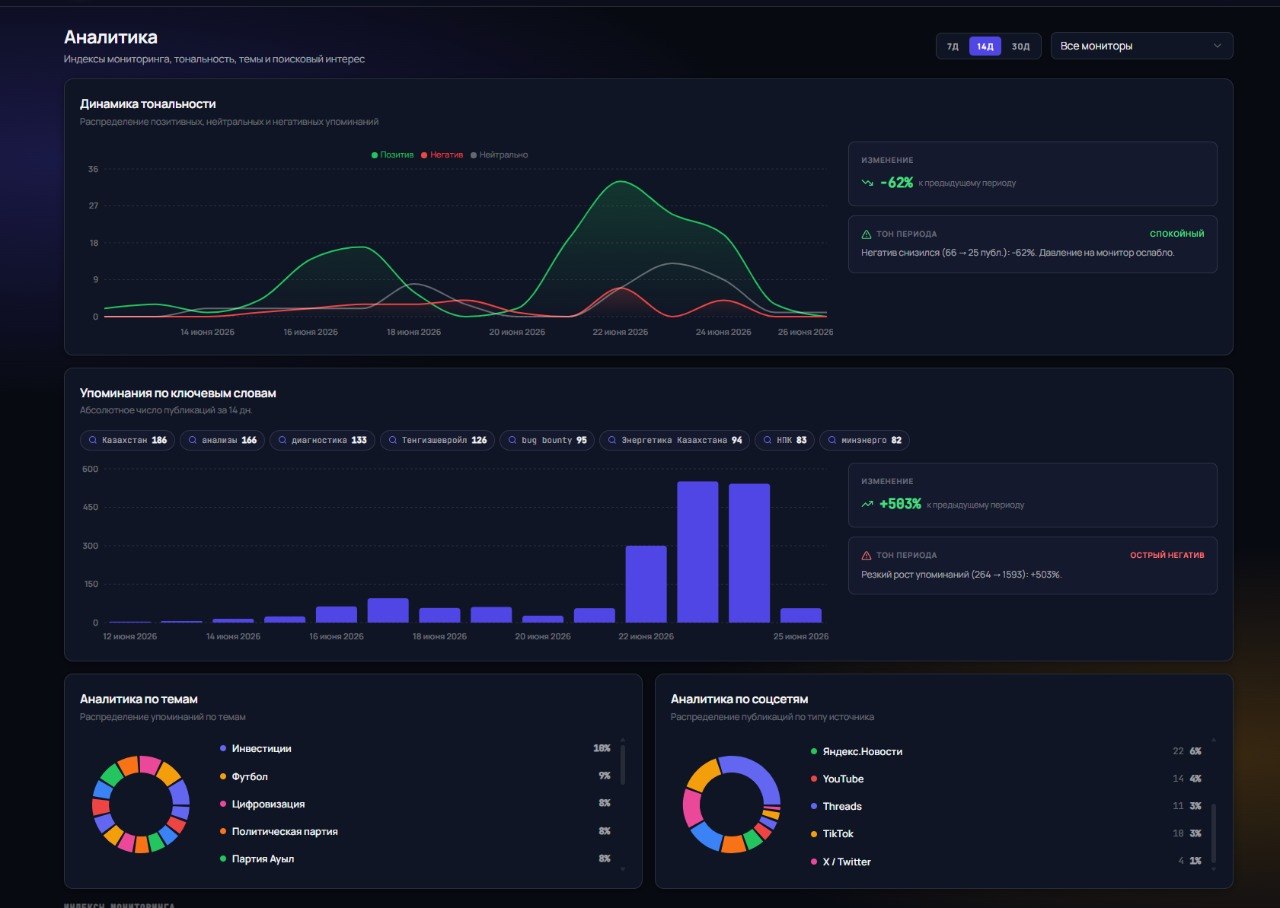Image resolution: width=1280 pixels, height=908 pixels.
Task: Click the red warning triangle in the ОСТРЫЙ НЕГАТИВ card
Action: (x=866, y=555)
